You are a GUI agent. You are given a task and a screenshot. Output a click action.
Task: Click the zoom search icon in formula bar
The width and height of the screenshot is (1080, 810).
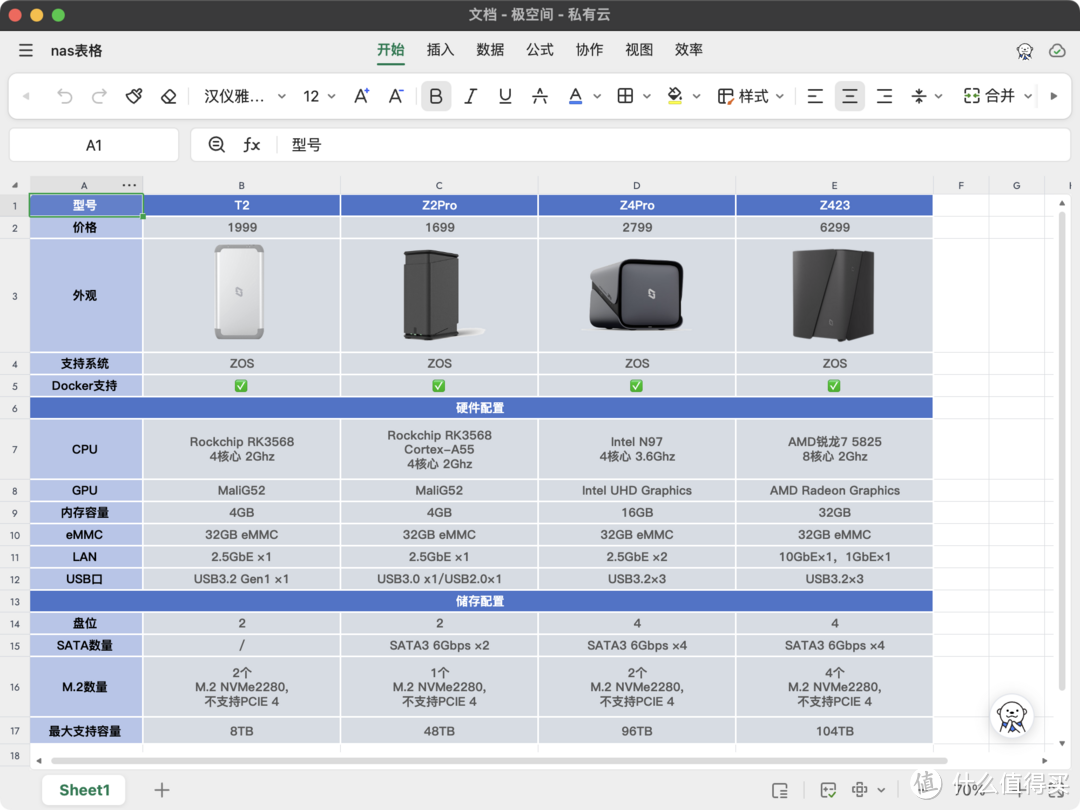pyautogui.click(x=216, y=145)
